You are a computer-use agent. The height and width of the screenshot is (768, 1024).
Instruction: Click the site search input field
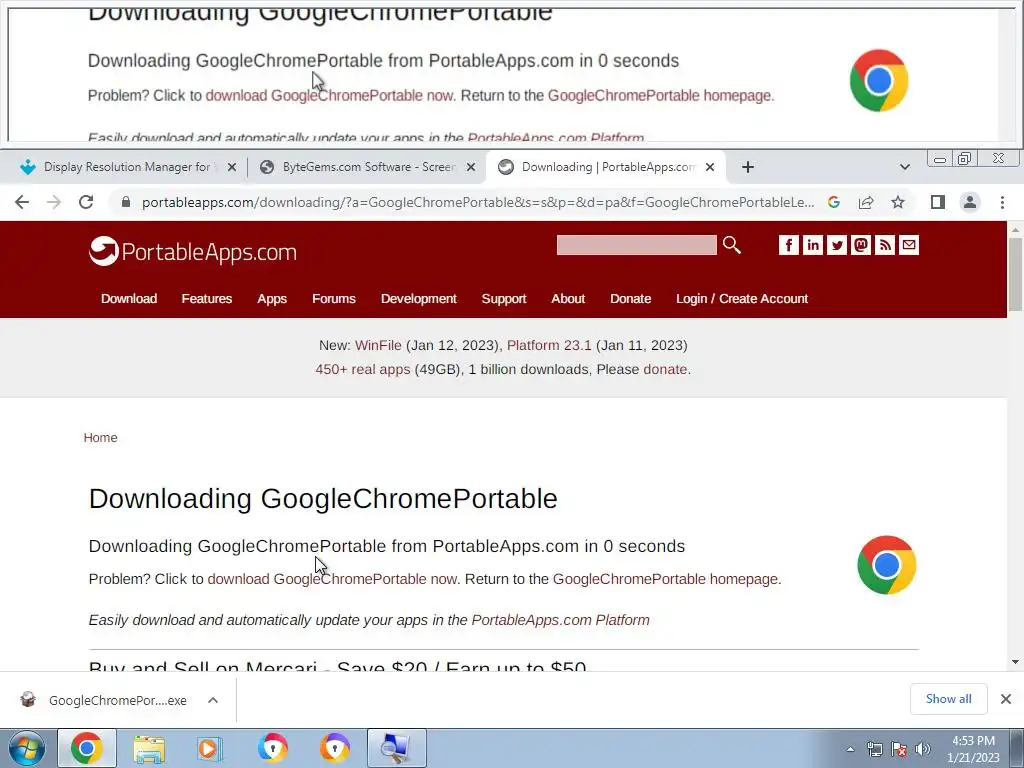636,245
